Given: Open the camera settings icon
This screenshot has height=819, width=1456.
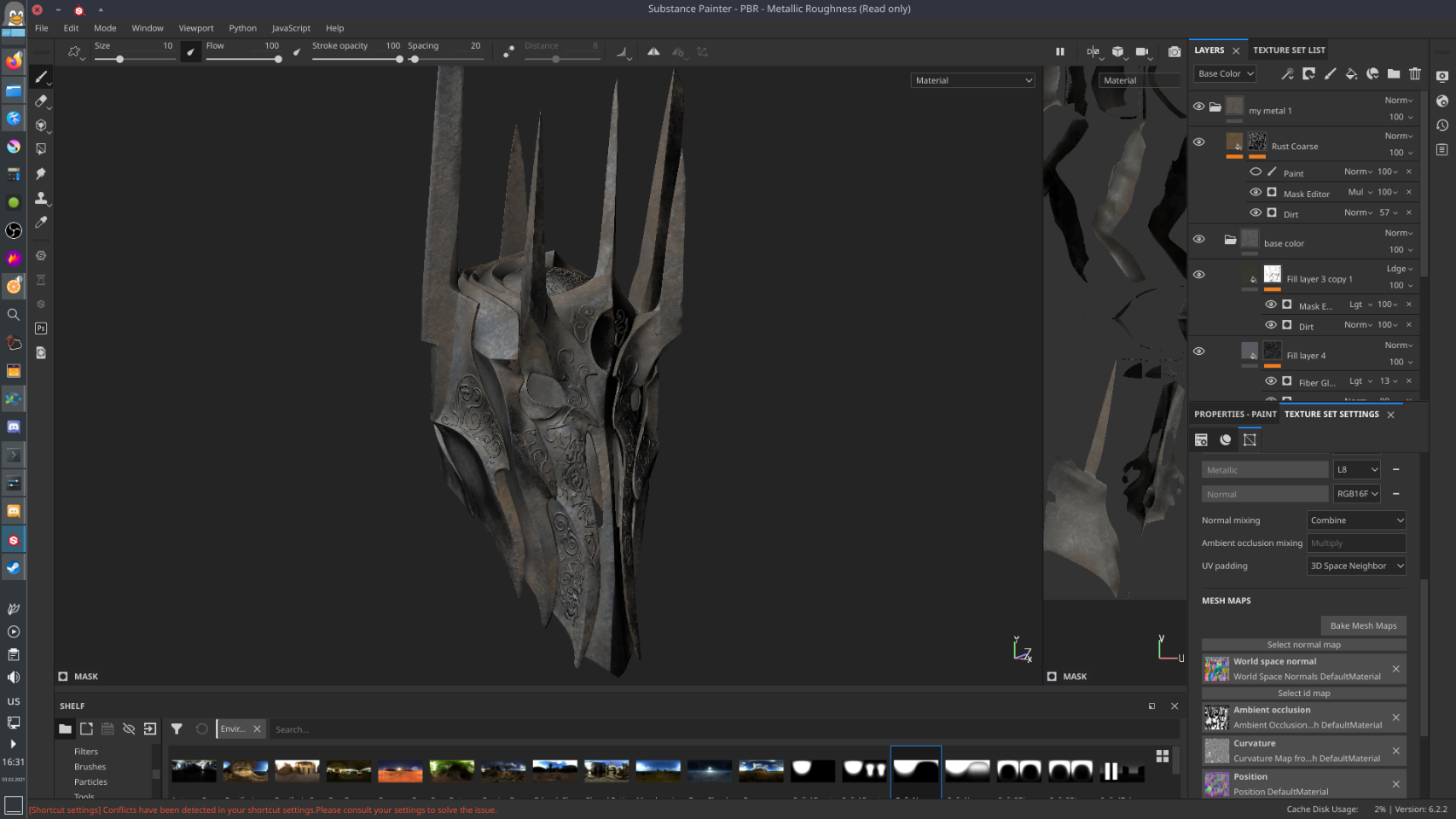Looking at the screenshot, I should pyautogui.click(x=1142, y=52).
